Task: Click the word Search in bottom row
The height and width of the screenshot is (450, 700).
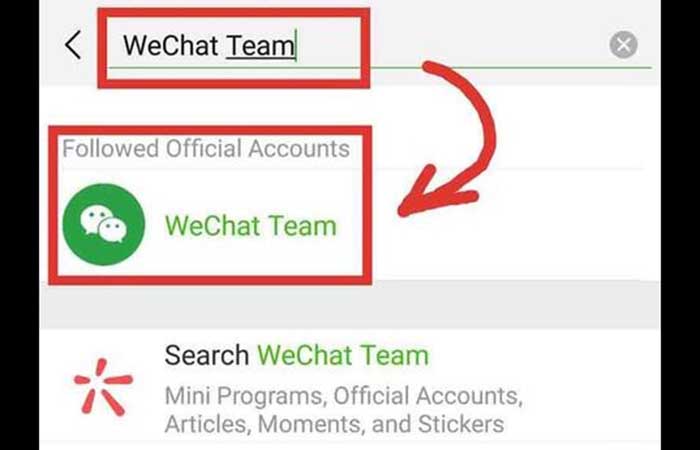Action: (207, 355)
